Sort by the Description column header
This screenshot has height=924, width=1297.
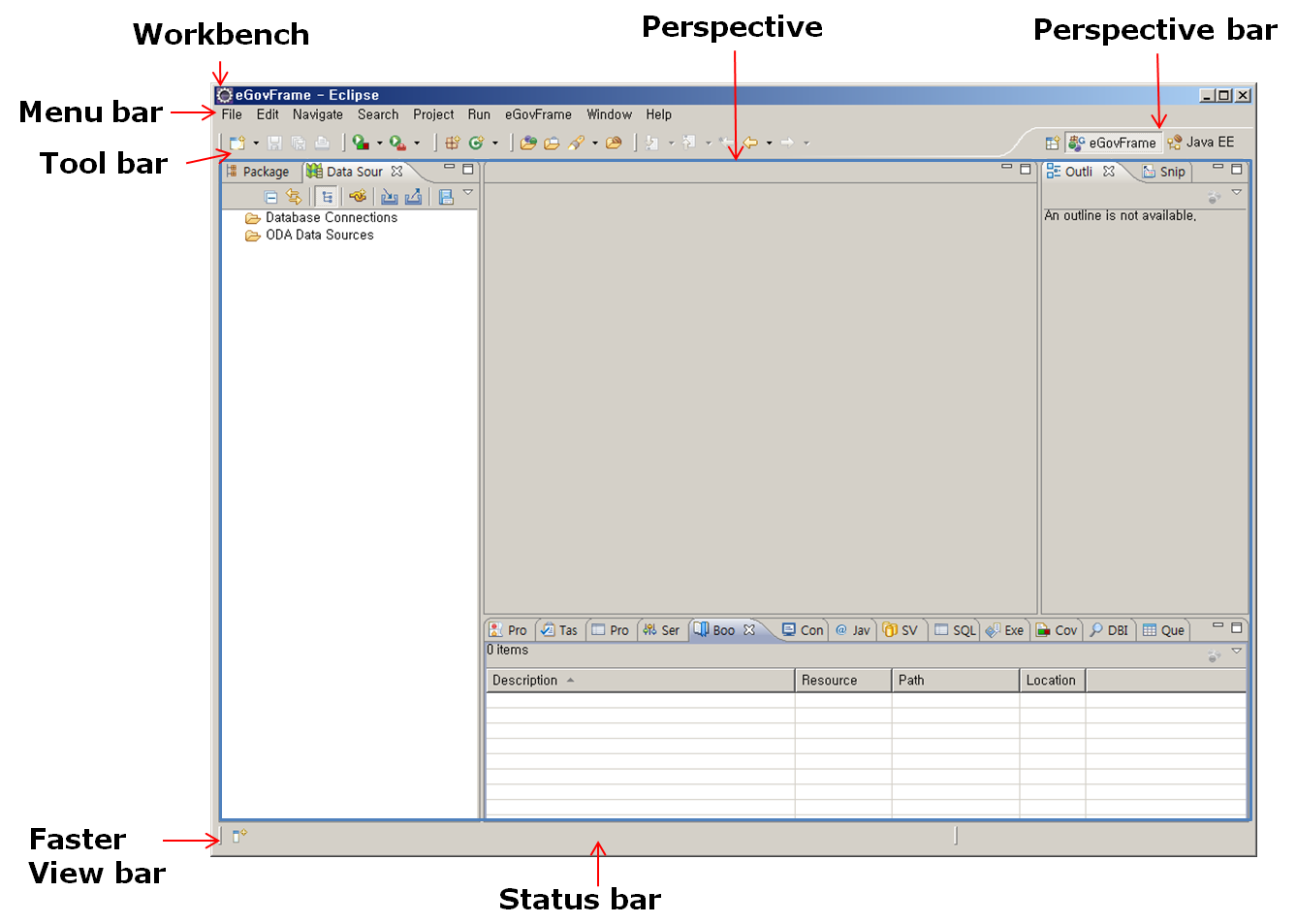pyautogui.click(x=524, y=681)
